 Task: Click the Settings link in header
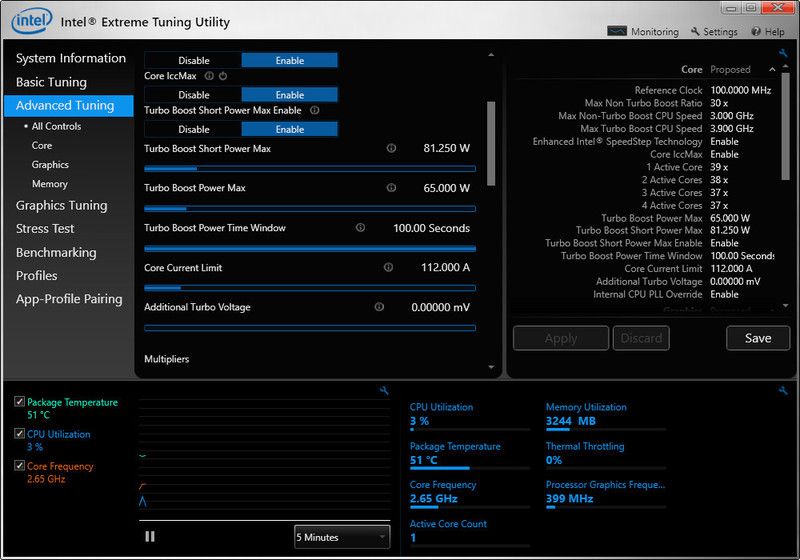point(720,32)
